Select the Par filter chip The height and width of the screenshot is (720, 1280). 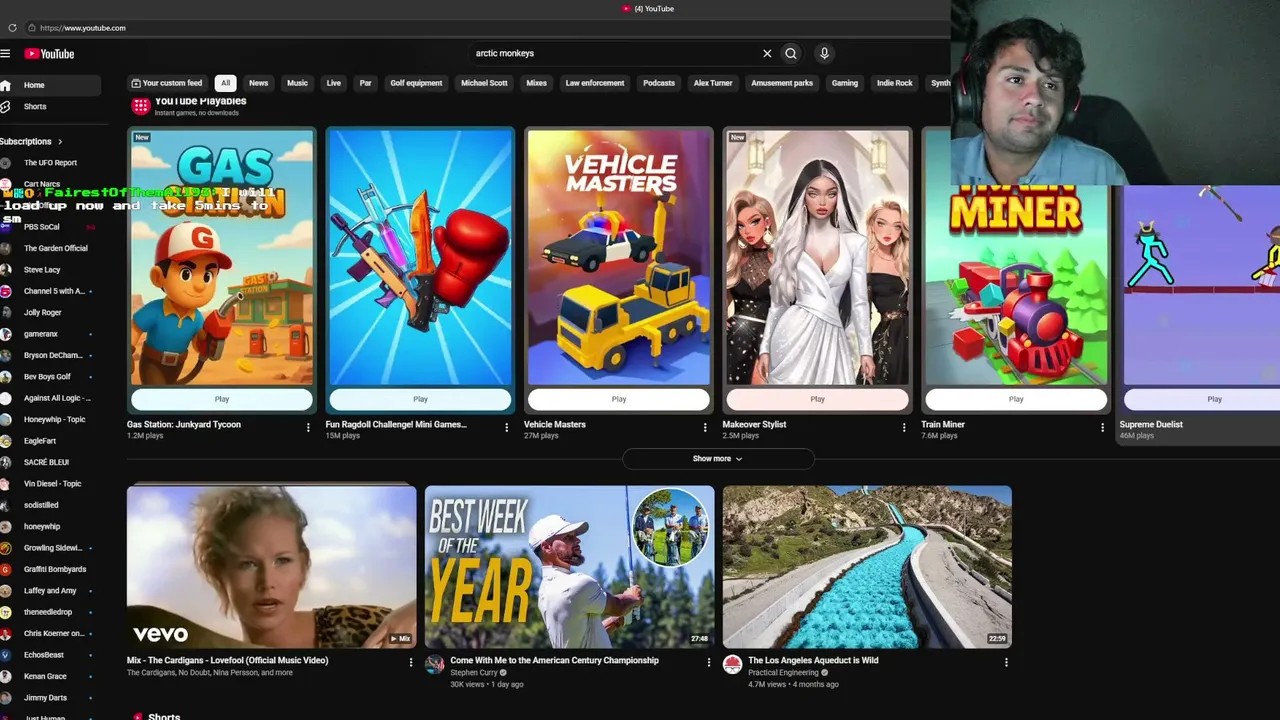pos(365,83)
